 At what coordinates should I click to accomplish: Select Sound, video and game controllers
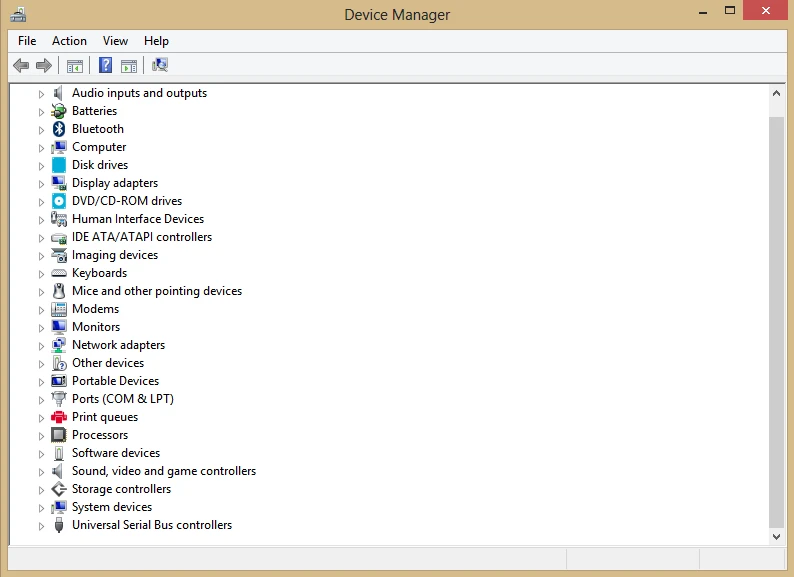point(163,471)
